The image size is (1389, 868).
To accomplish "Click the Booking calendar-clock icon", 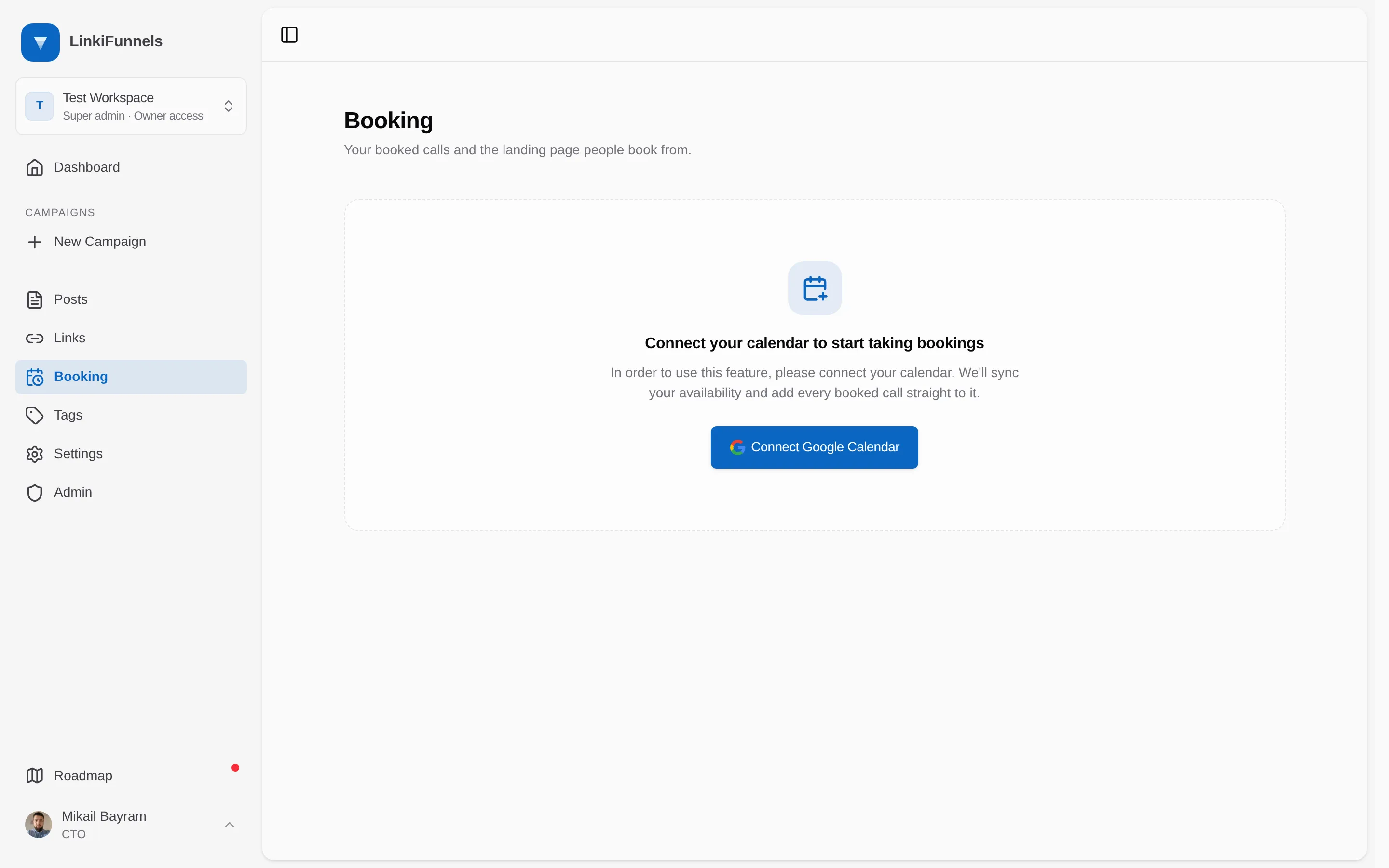I will click(34, 377).
